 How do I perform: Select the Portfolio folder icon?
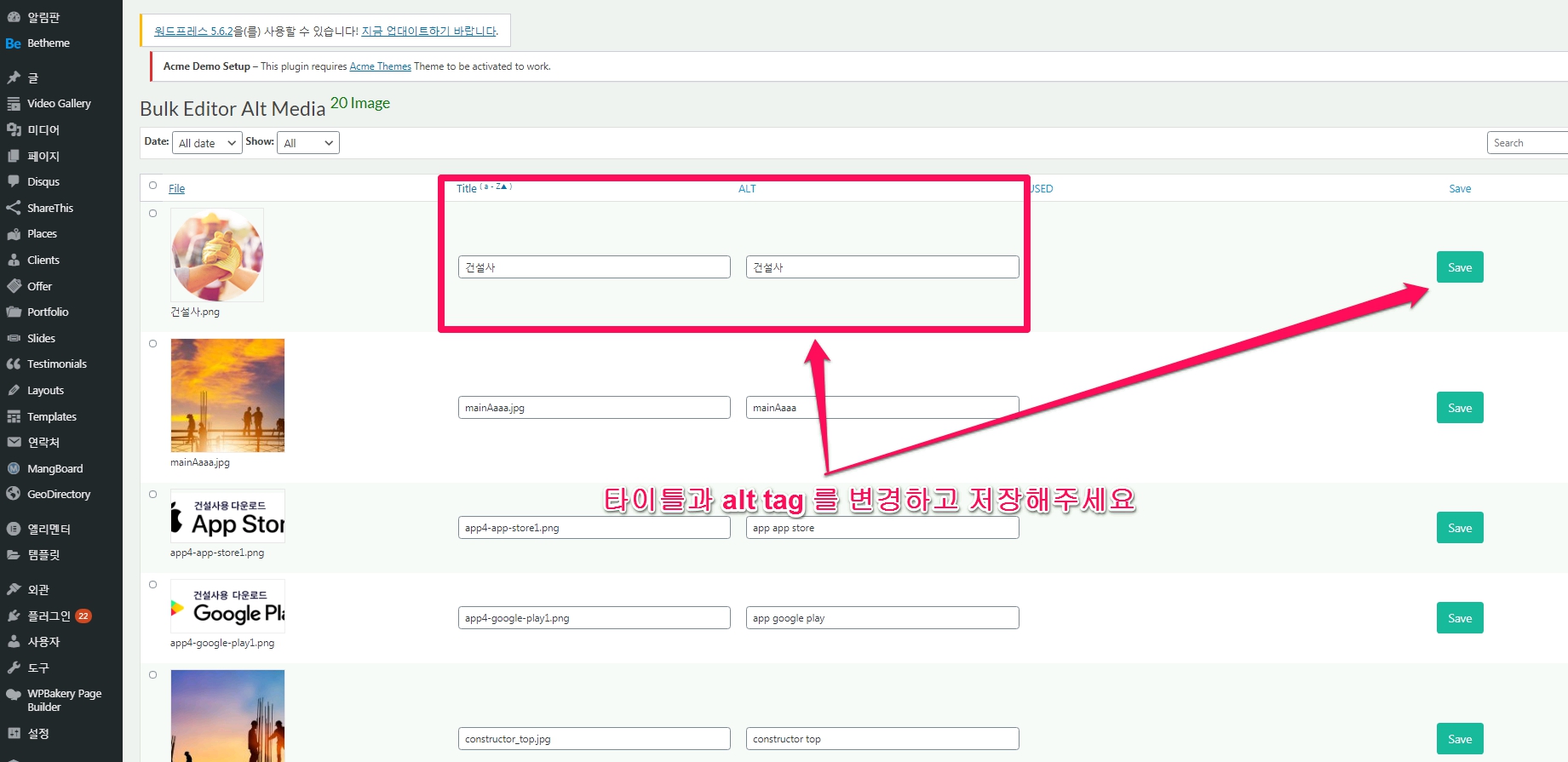tap(14, 312)
